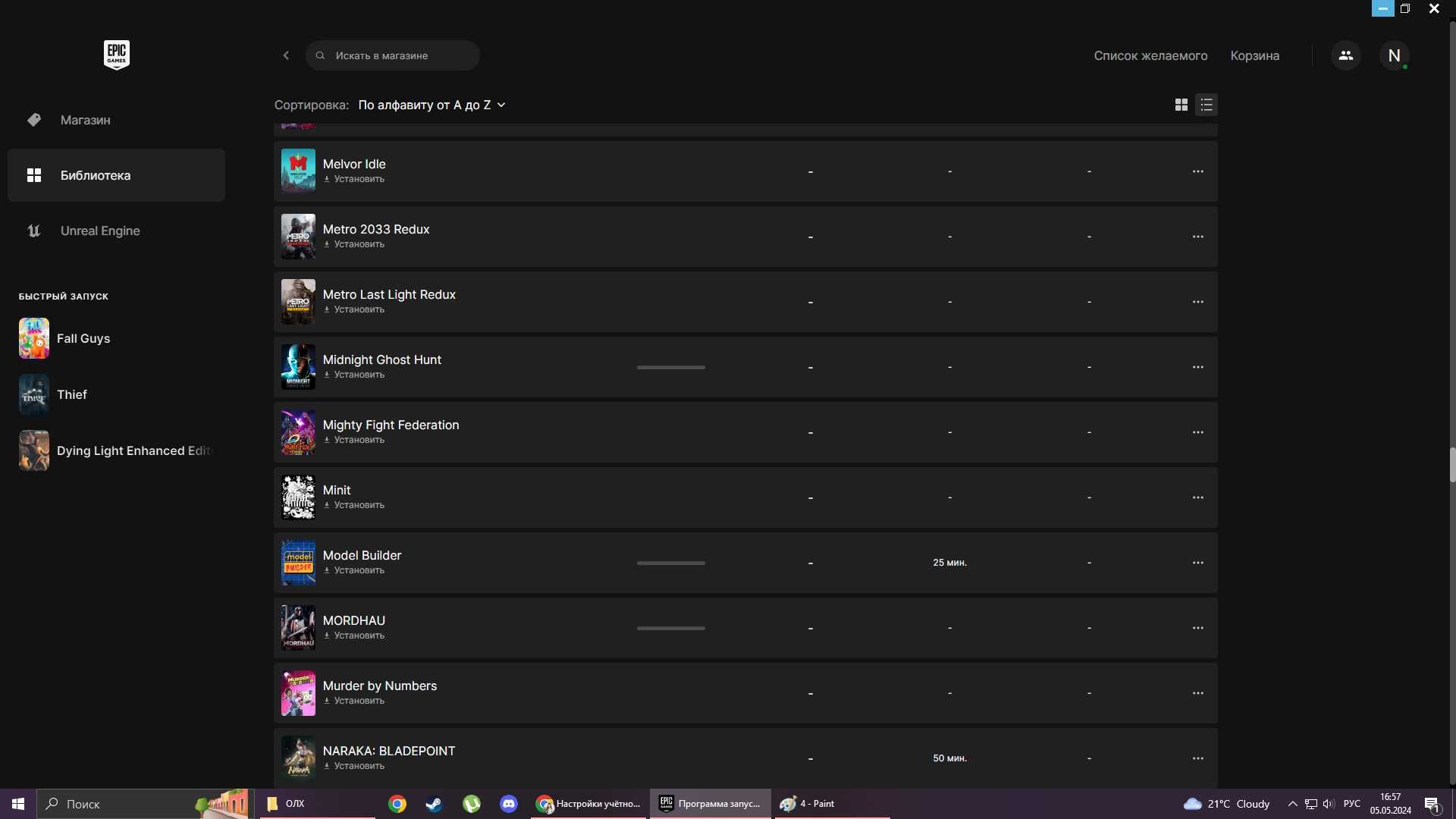Switch to ОЛХ folder taskbar window
The width and height of the screenshot is (1456, 819).
point(317,804)
